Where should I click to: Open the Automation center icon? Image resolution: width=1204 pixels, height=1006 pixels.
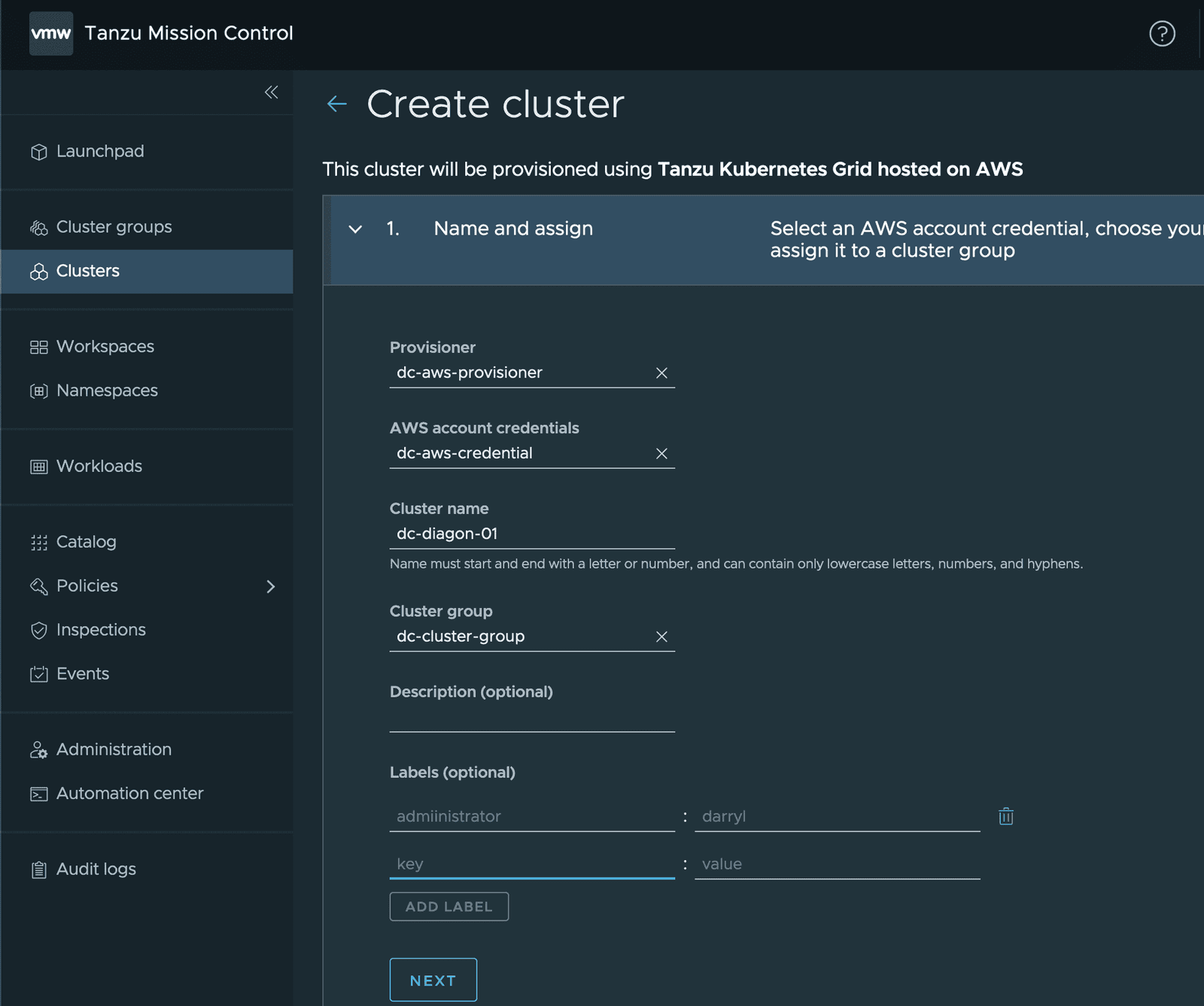38,793
